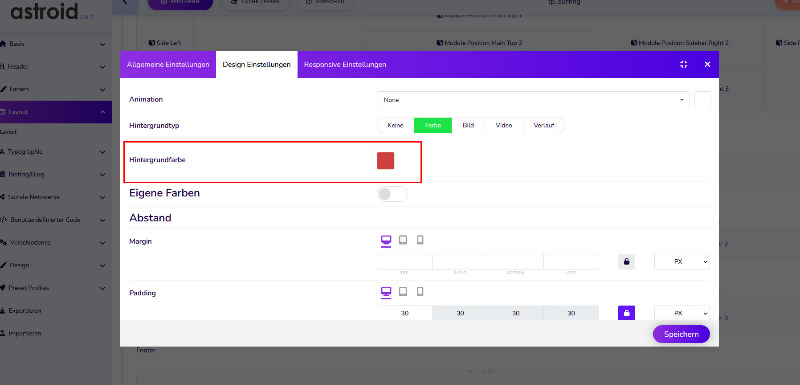Exit fullscreen mode in dialog header
The width and height of the screenshot is (800, 385).
(684, 64)
